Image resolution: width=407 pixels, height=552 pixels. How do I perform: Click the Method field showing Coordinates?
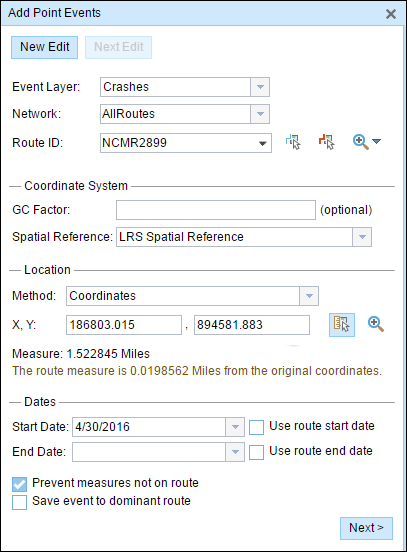click(x=183, y=296)
